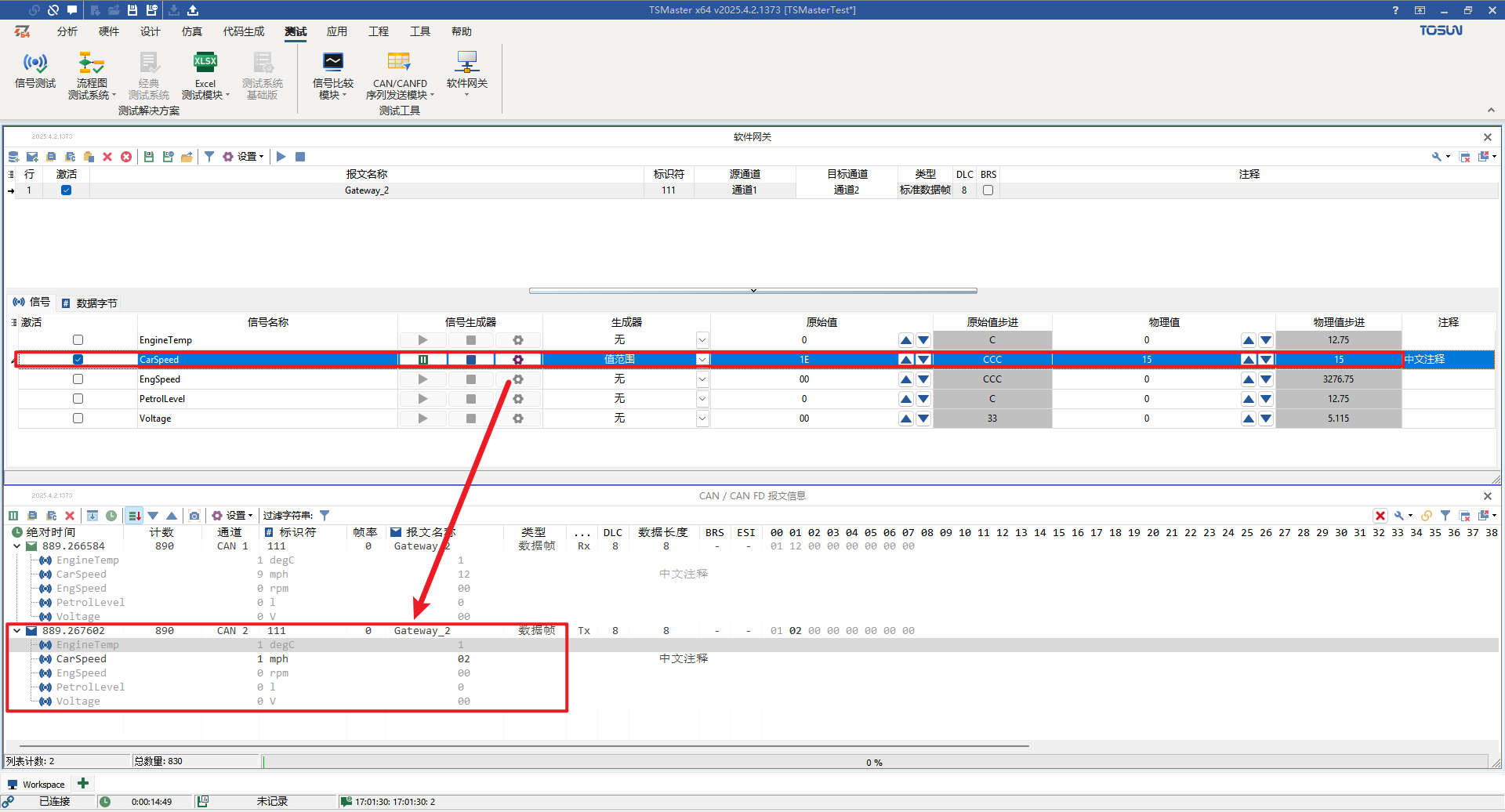Click the load-folder icon in gateway toolbar

[187, 157]
